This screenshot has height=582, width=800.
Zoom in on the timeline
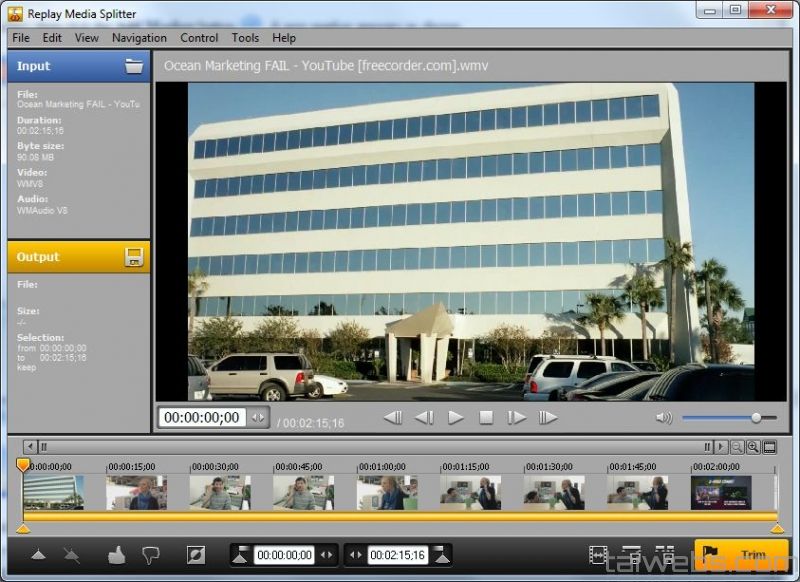coord(753,447)
